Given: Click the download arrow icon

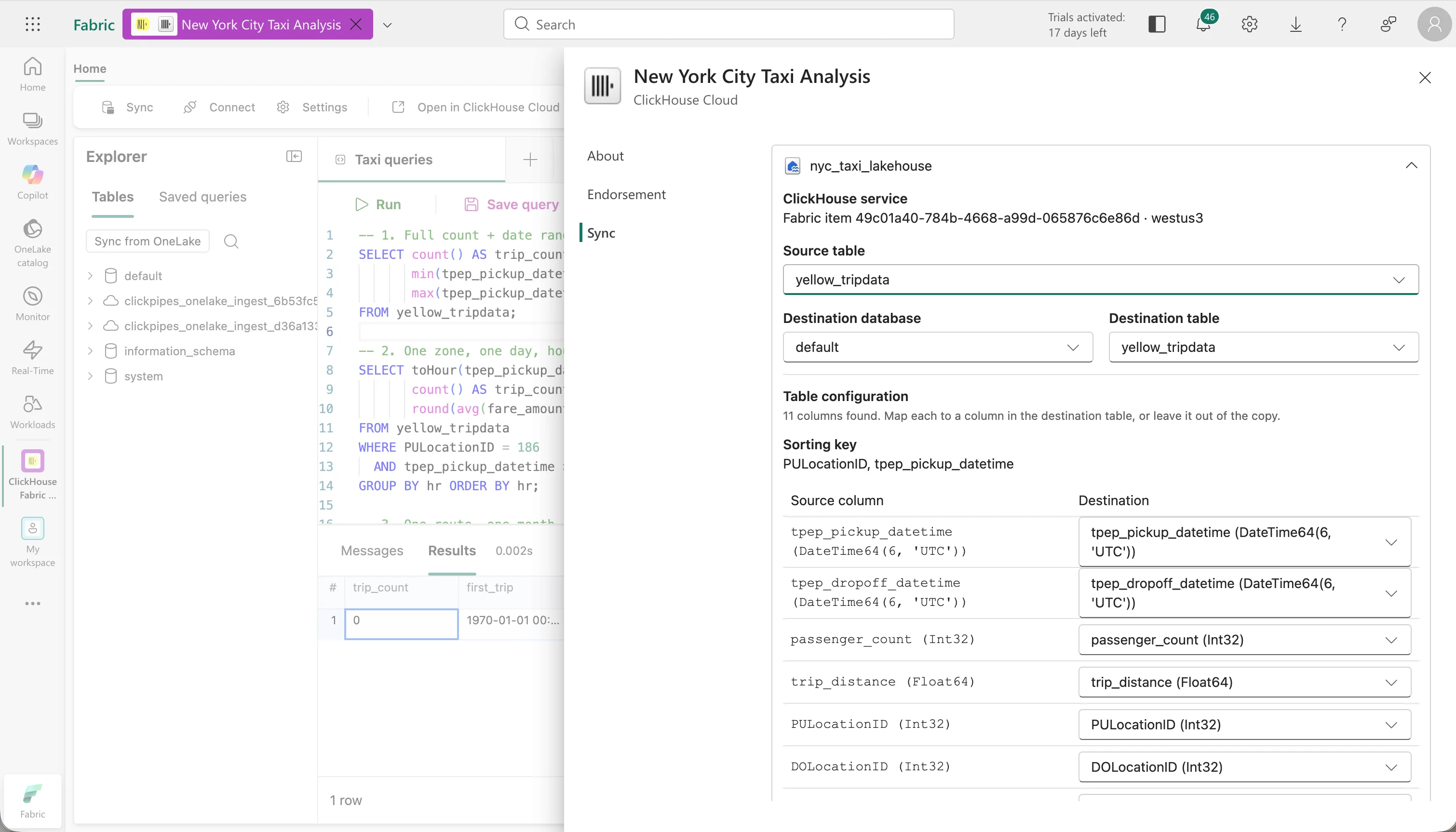Looking at the screenshot, I should click(1296, 24).
